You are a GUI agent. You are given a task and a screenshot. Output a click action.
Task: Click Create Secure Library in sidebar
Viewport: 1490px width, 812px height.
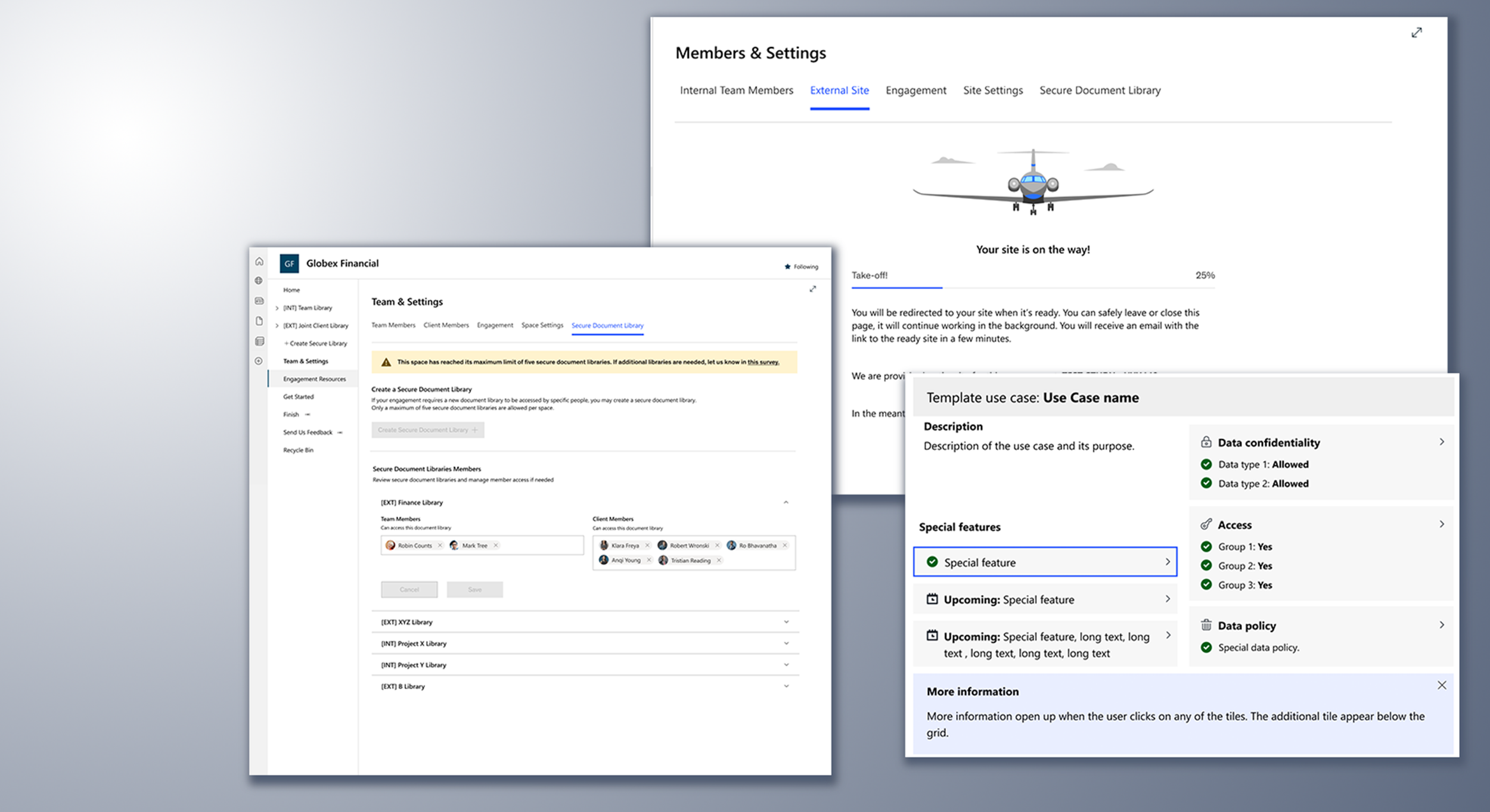tap(316, 344)
